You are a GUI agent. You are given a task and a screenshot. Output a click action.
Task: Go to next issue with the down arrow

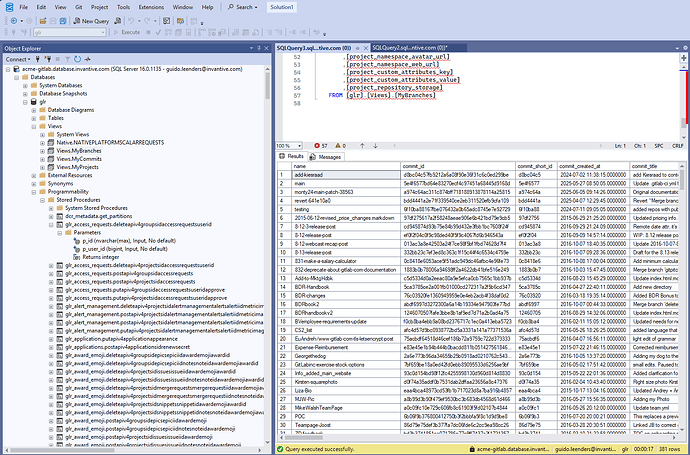tap(375, 146)
